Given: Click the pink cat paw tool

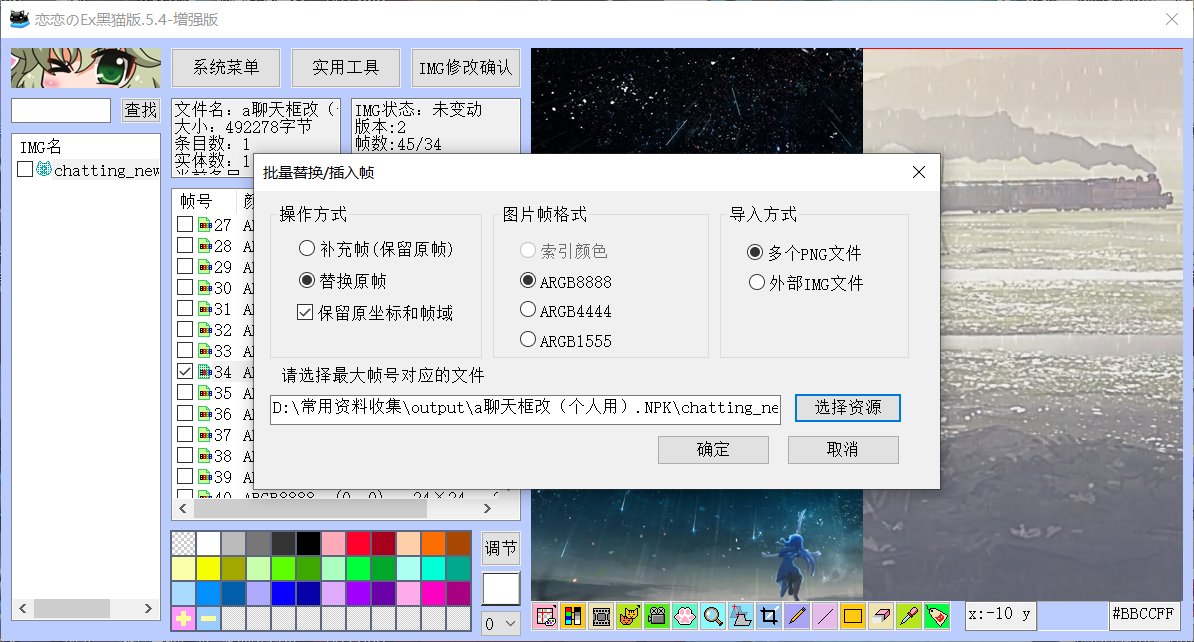Looking at the screenshot, I should click(x=685, y=616).
